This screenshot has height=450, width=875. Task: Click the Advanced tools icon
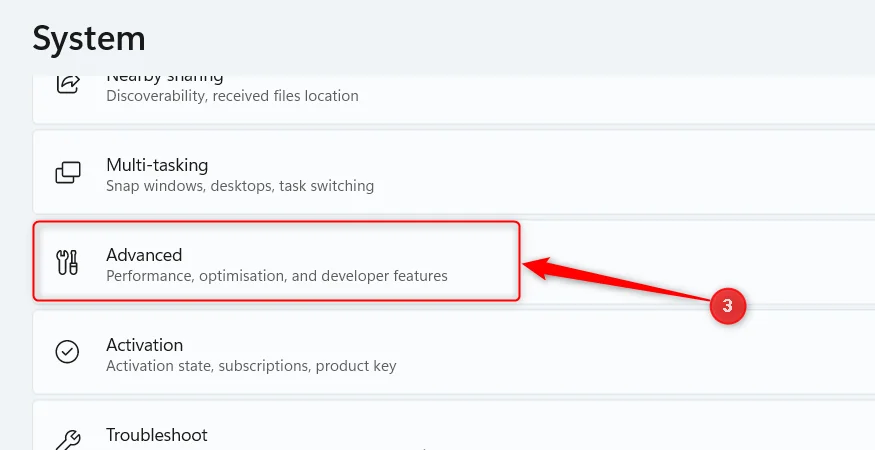pos(68,262)
